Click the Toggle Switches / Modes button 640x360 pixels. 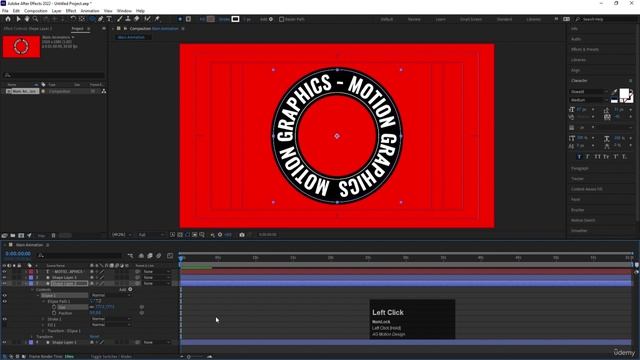pos(111,356)
